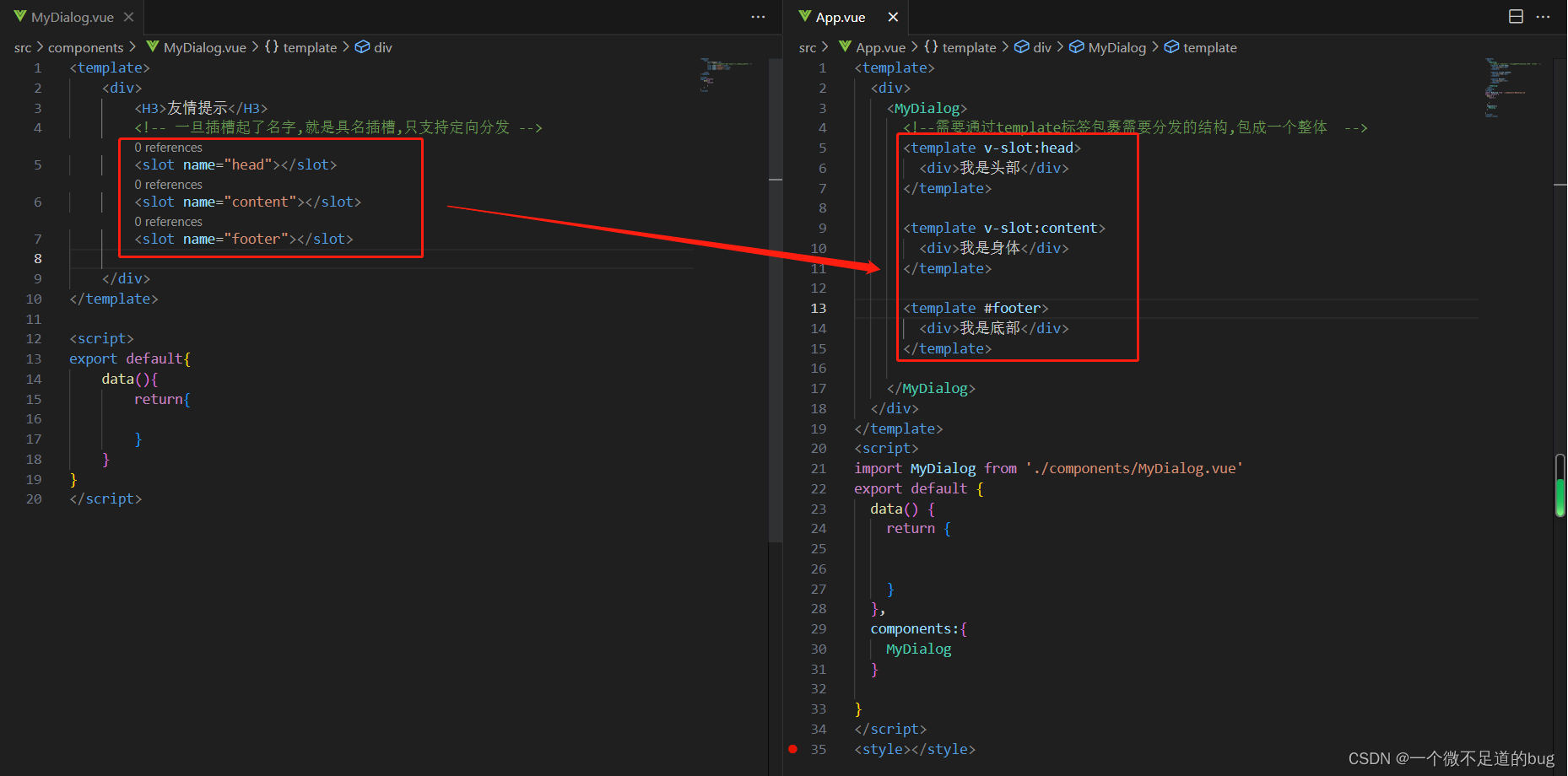Select line number 21 in App.vue gutter
The image size is (1568, 776).
[819, 469]
